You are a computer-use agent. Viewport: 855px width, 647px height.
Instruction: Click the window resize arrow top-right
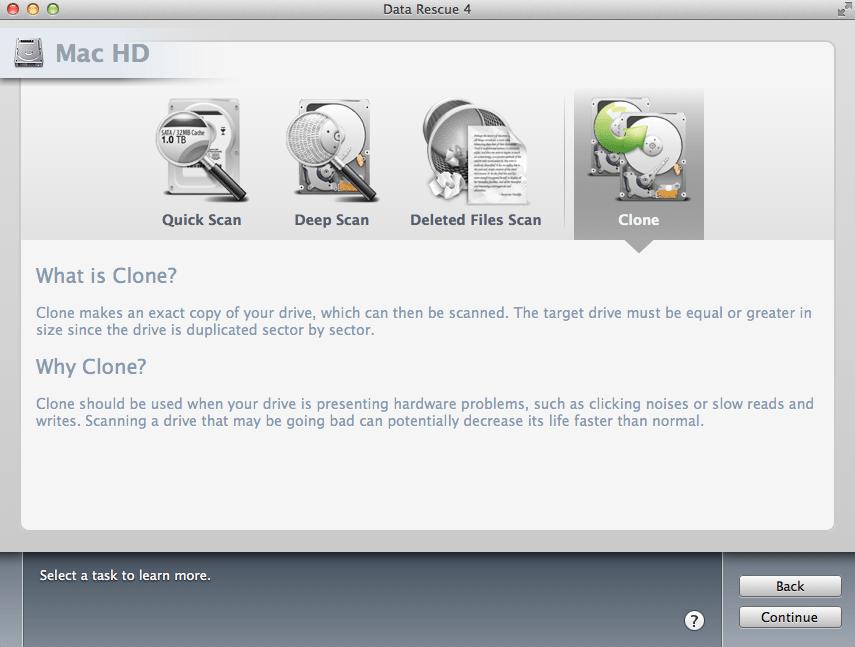click(x=843, y=9)
